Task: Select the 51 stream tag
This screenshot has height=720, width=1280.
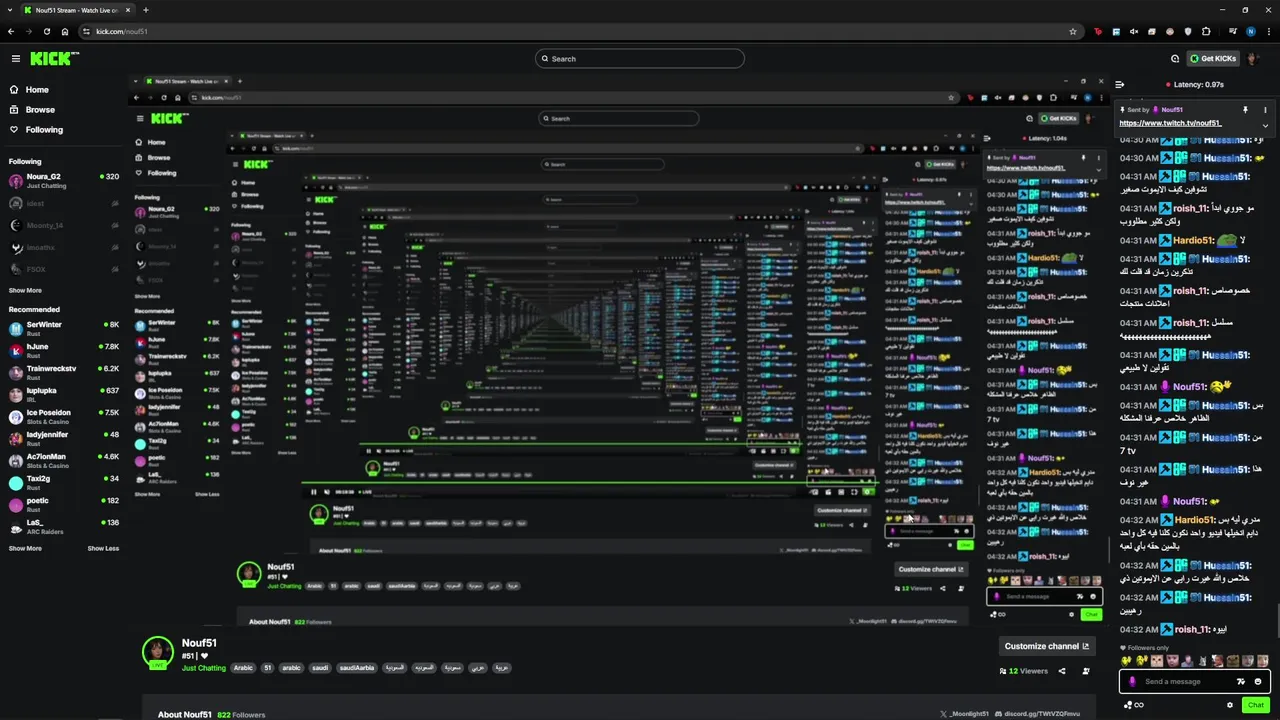Action: (x=267, y=668)
